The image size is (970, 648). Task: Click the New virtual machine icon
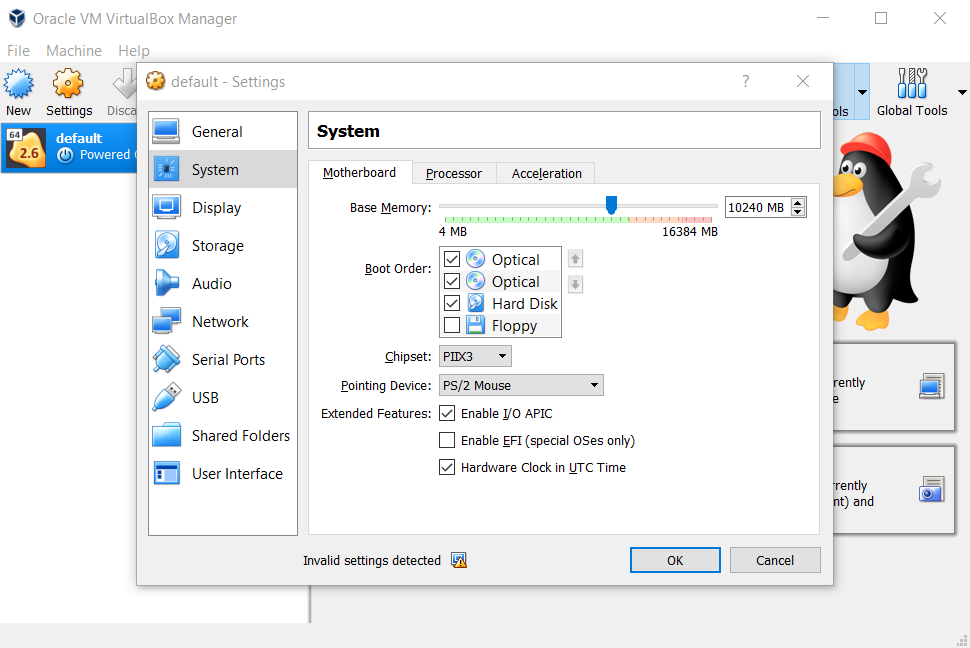coord(19,84)
